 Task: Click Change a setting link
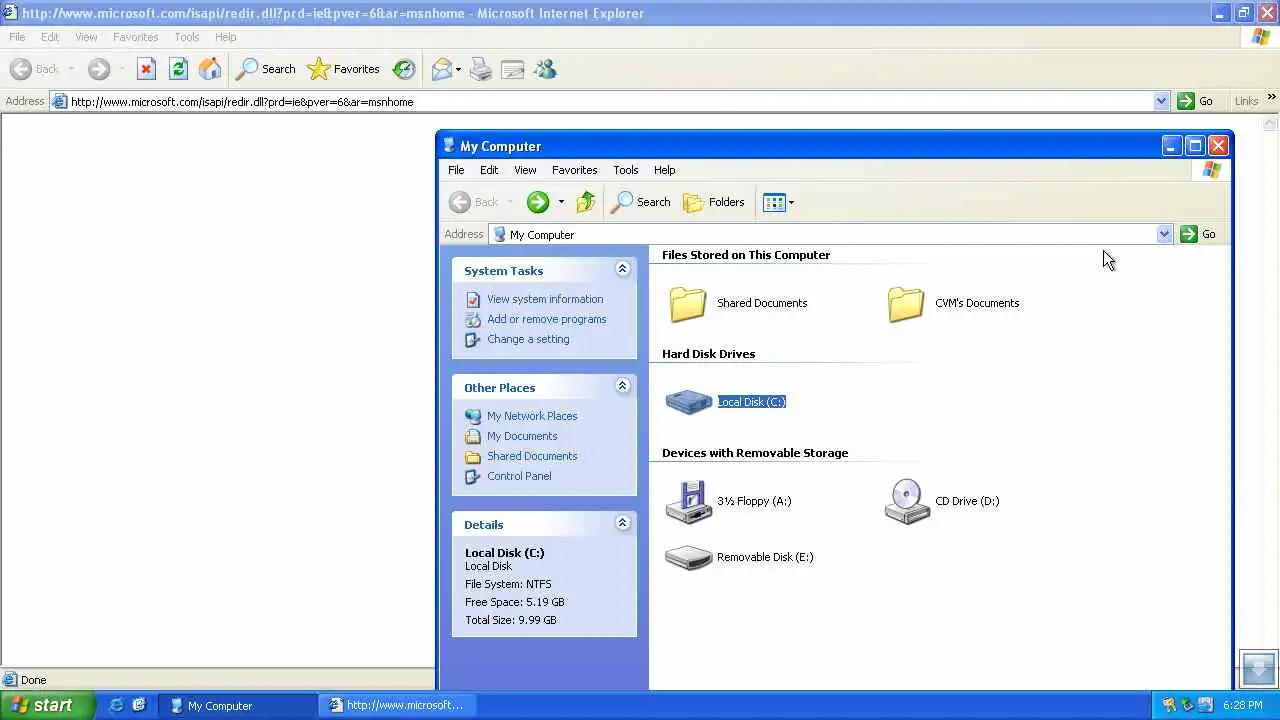point(528,339)
